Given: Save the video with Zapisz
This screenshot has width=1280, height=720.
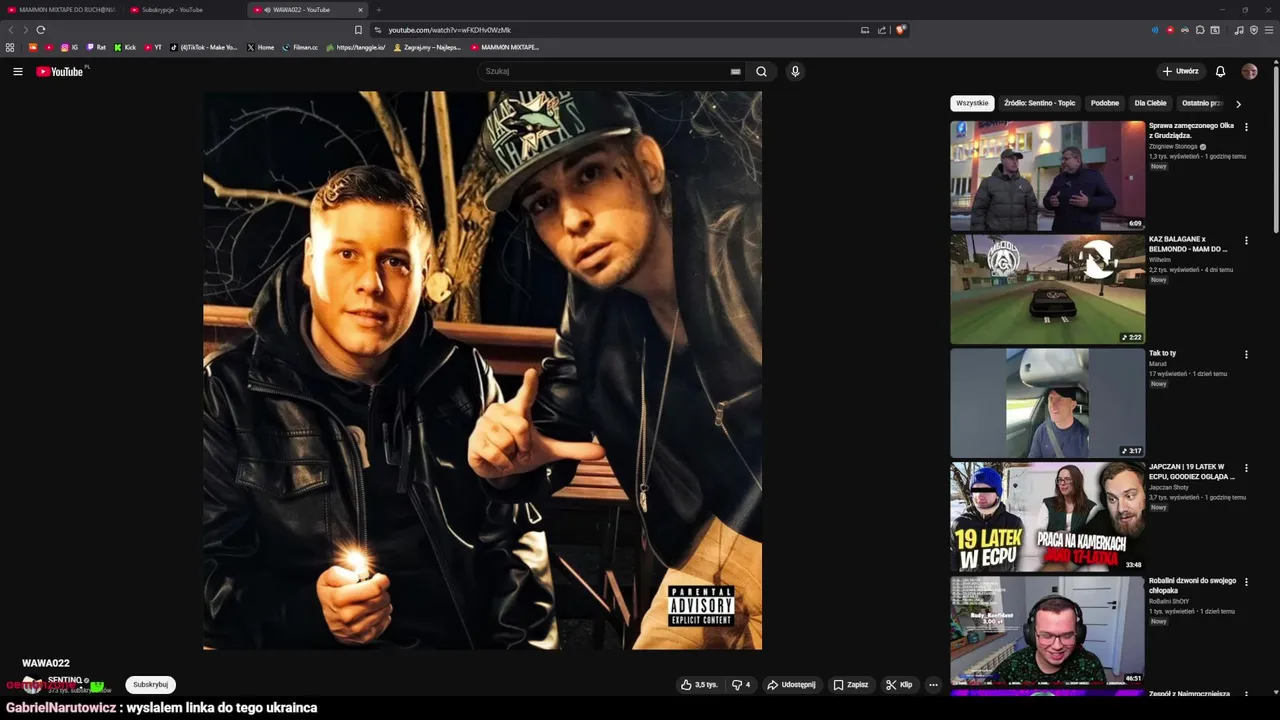Looking at the screenshot, I should 851,685.
